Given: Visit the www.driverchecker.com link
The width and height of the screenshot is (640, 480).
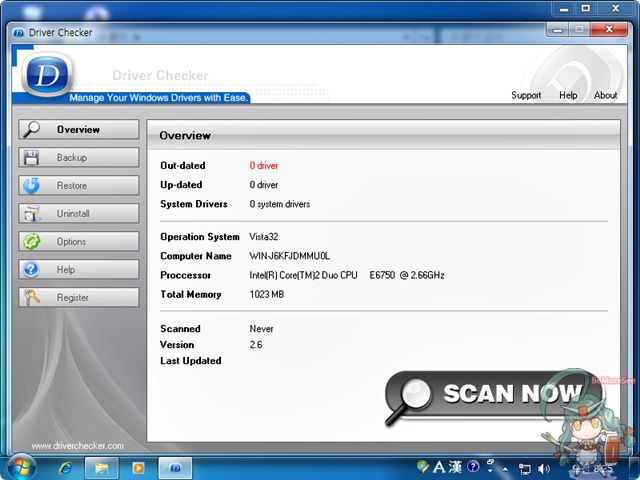Looking at the screenshot, I should tap(78, 446).
